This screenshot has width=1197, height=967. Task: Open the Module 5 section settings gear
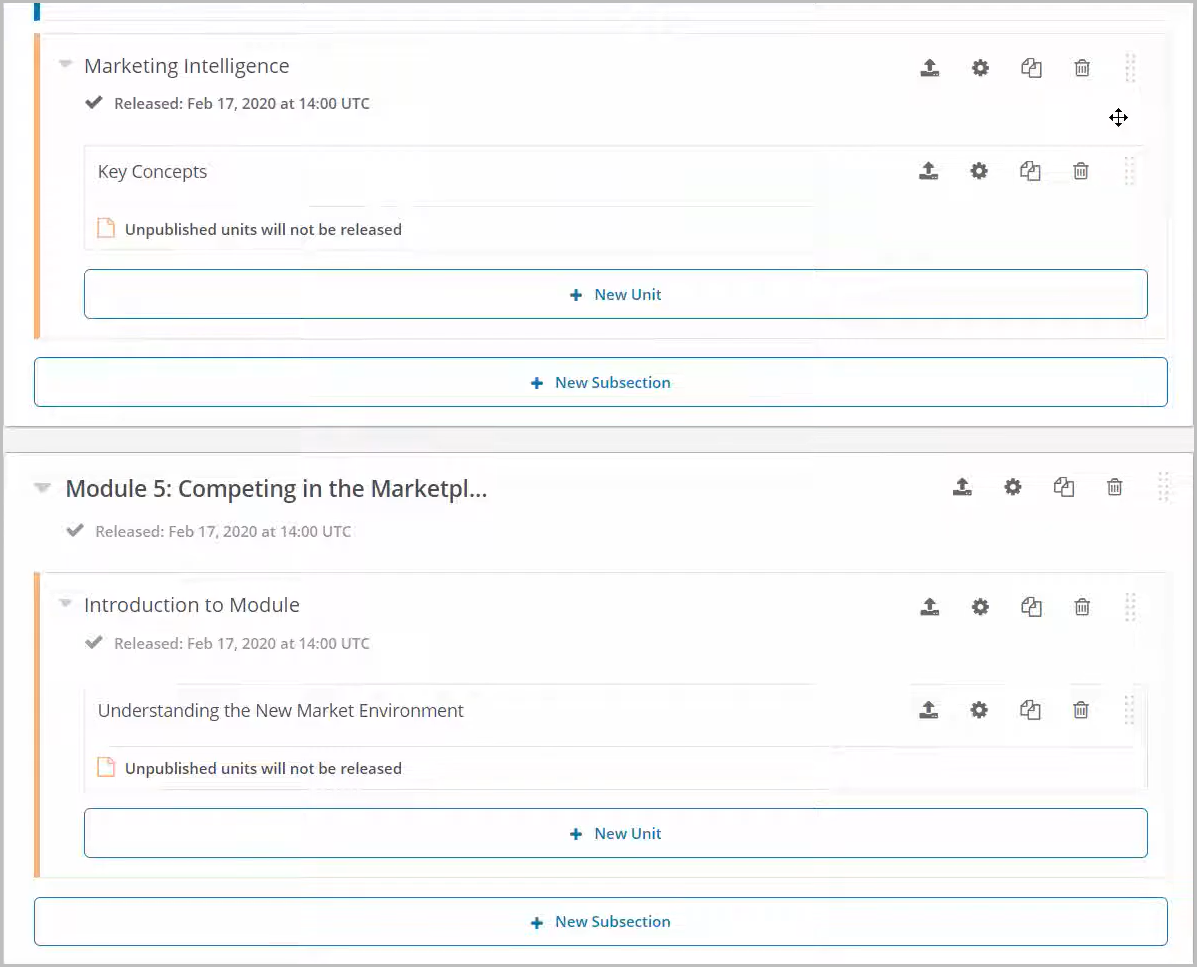pyautogui.click(x=1012, y=487)
